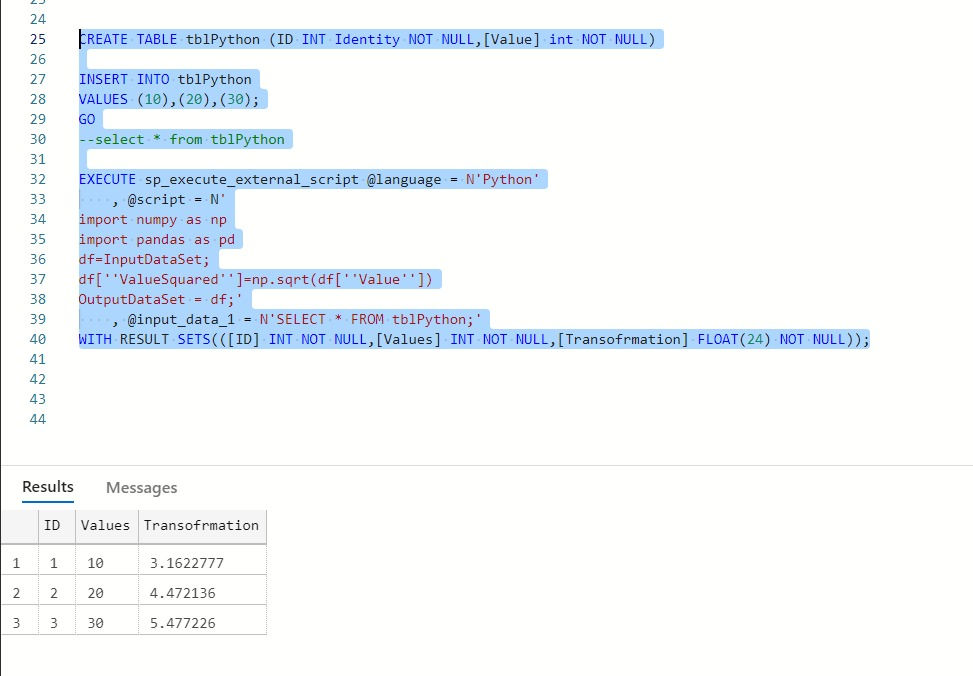
Task: Click sp_execute_external_script in the EXECUTE line
Action: tap(251, 179)
